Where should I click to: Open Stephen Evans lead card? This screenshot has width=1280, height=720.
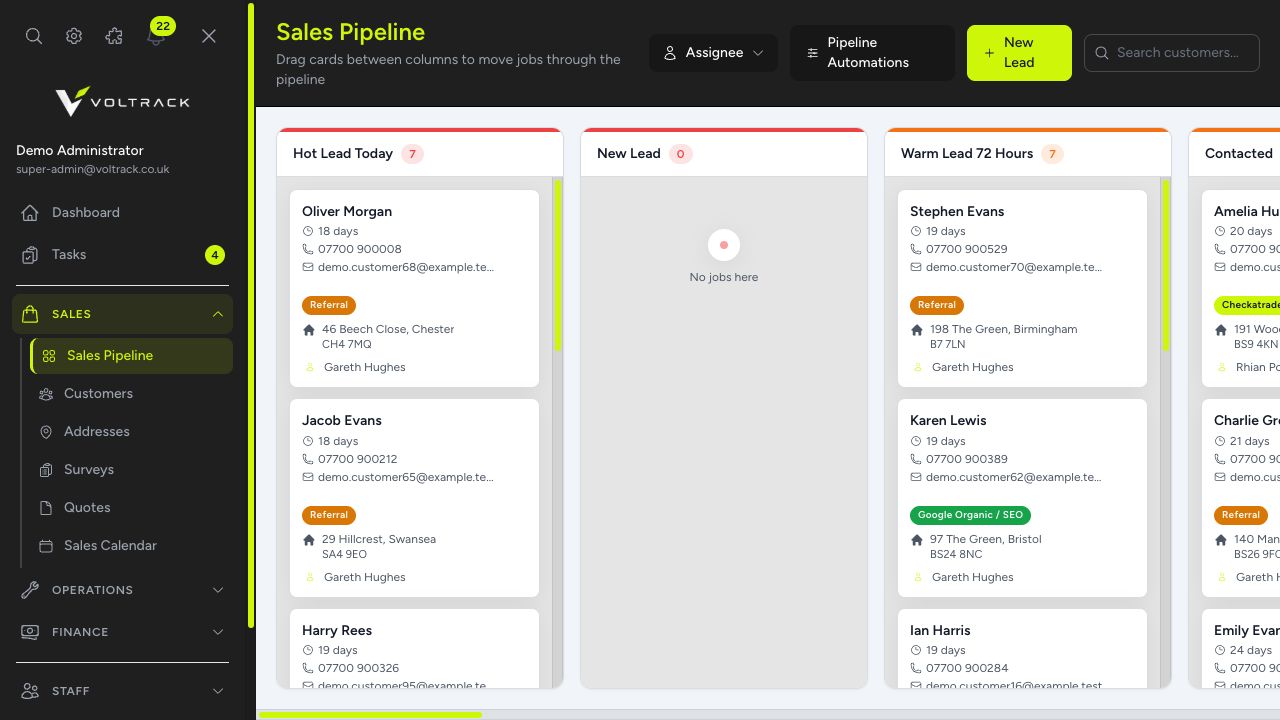[1022, 289]
